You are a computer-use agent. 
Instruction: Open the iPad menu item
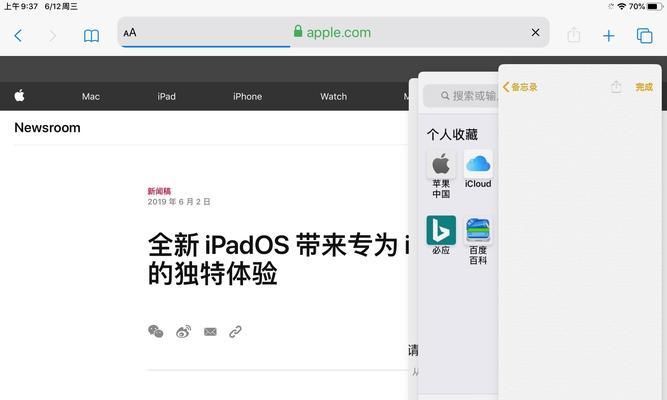click(x=166, y=97)
